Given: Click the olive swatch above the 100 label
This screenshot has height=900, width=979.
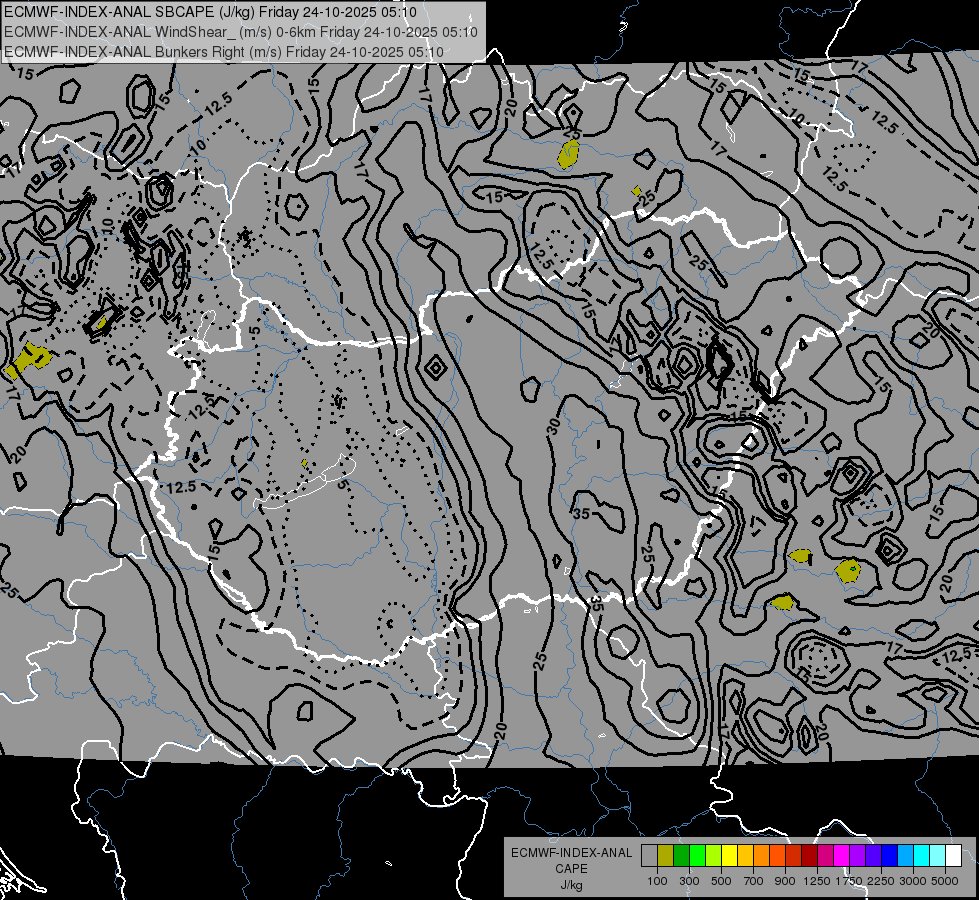Looking at the screenshot, I should tap(666, 856).
